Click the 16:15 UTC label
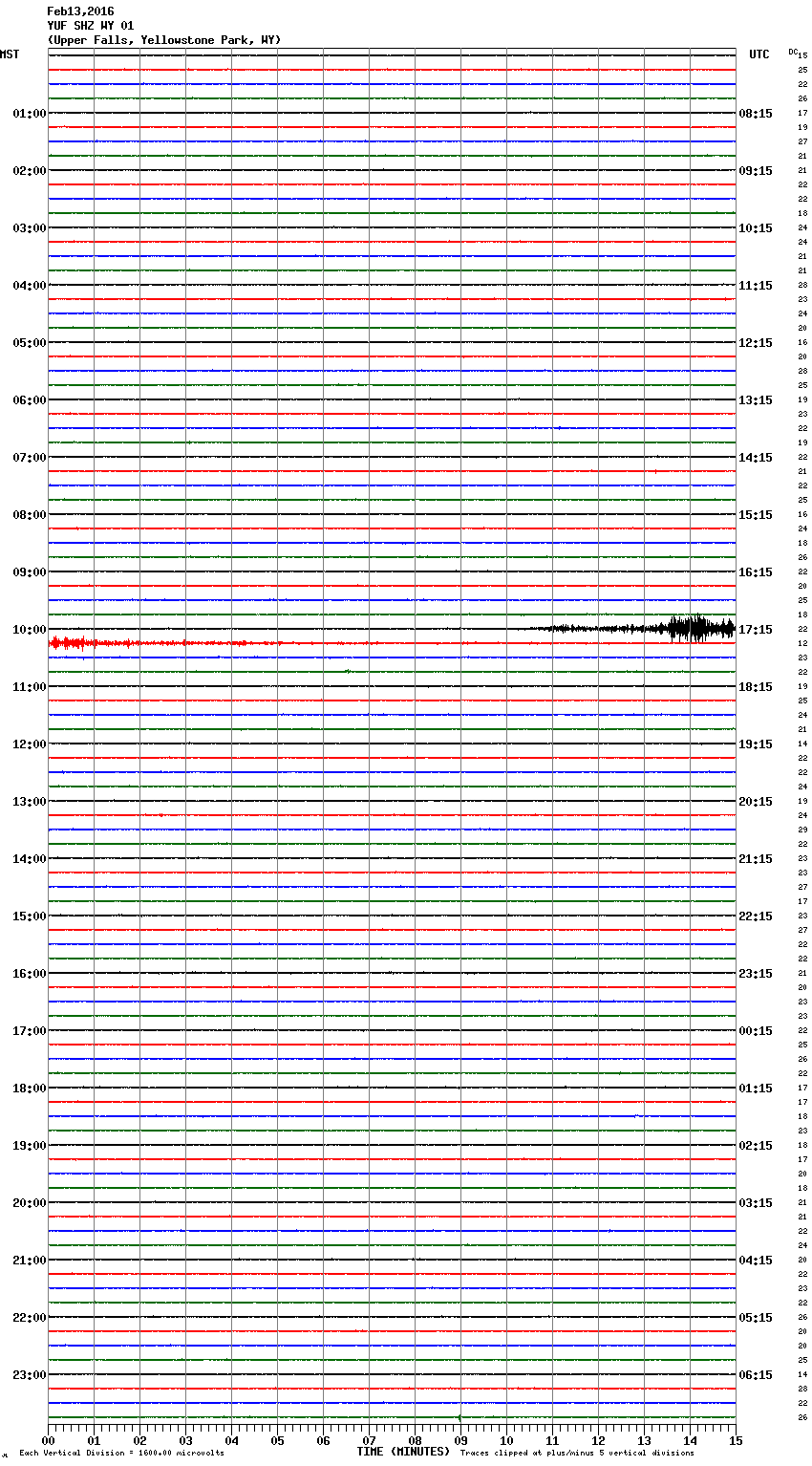 756,572
